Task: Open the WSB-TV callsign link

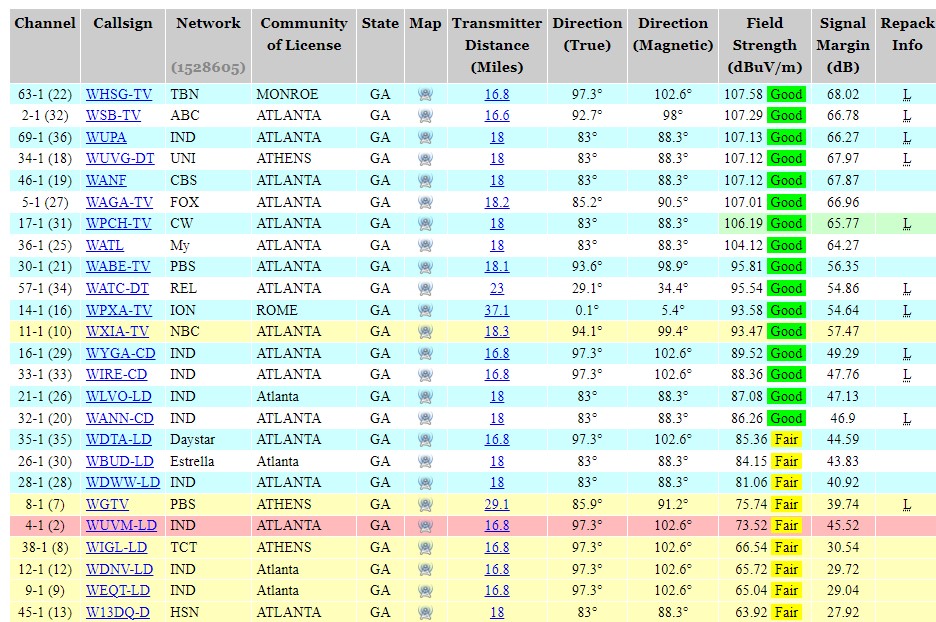Action: click(x=113, y=116)
